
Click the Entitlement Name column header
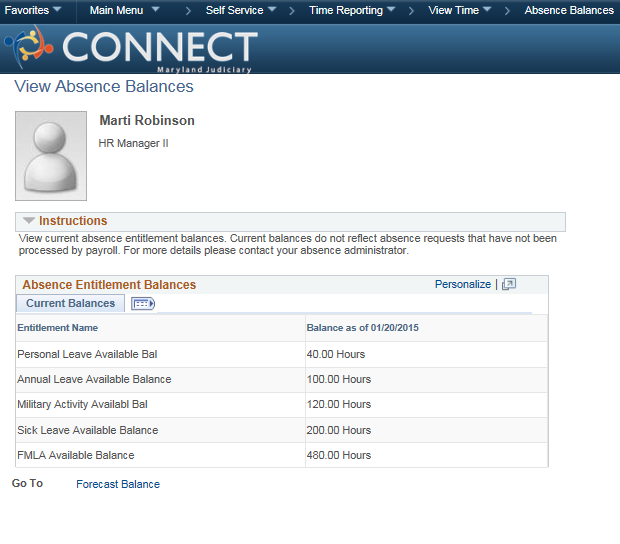pos(58,328)
